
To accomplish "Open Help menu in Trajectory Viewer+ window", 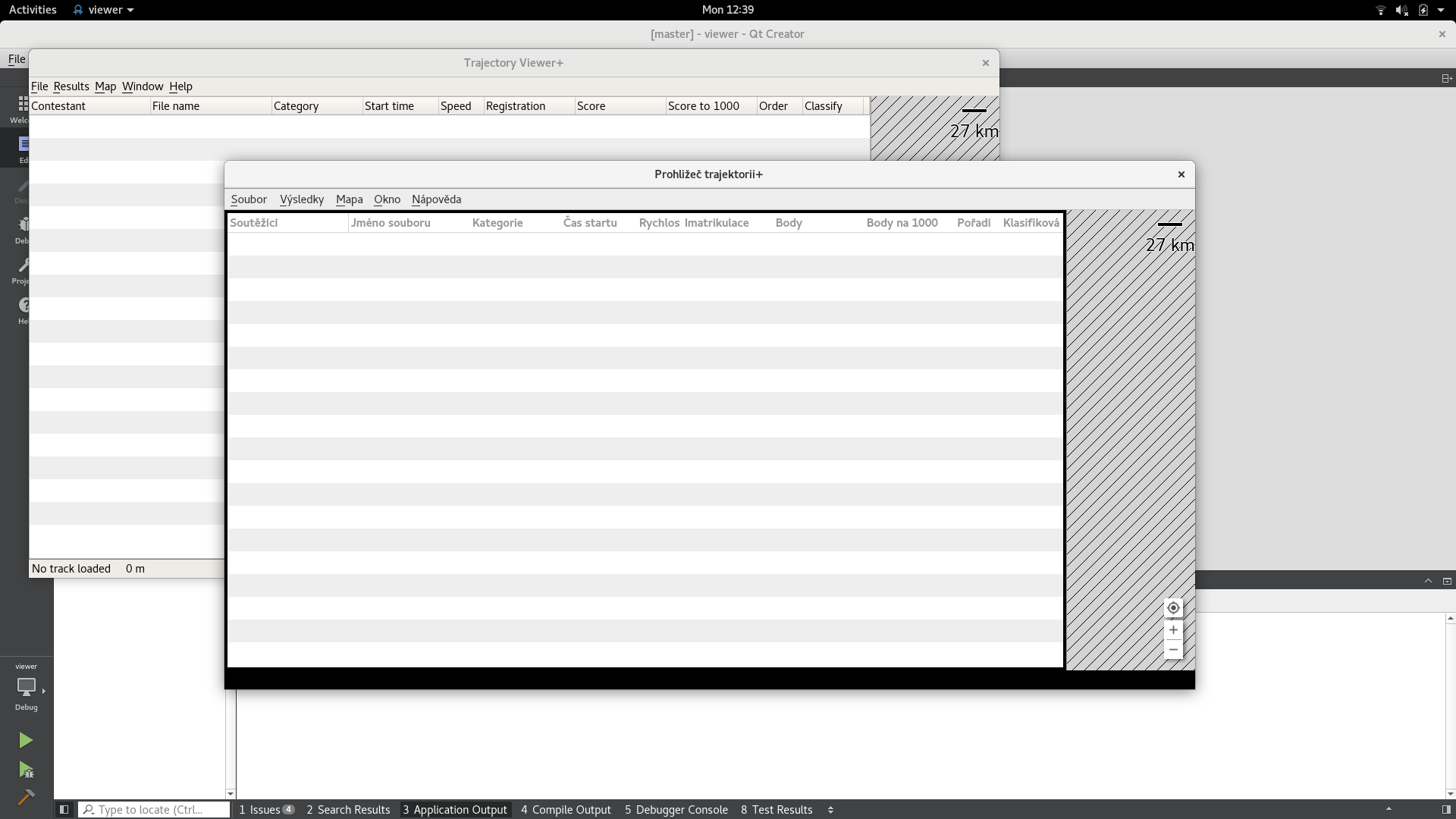I will pos(180,86).
